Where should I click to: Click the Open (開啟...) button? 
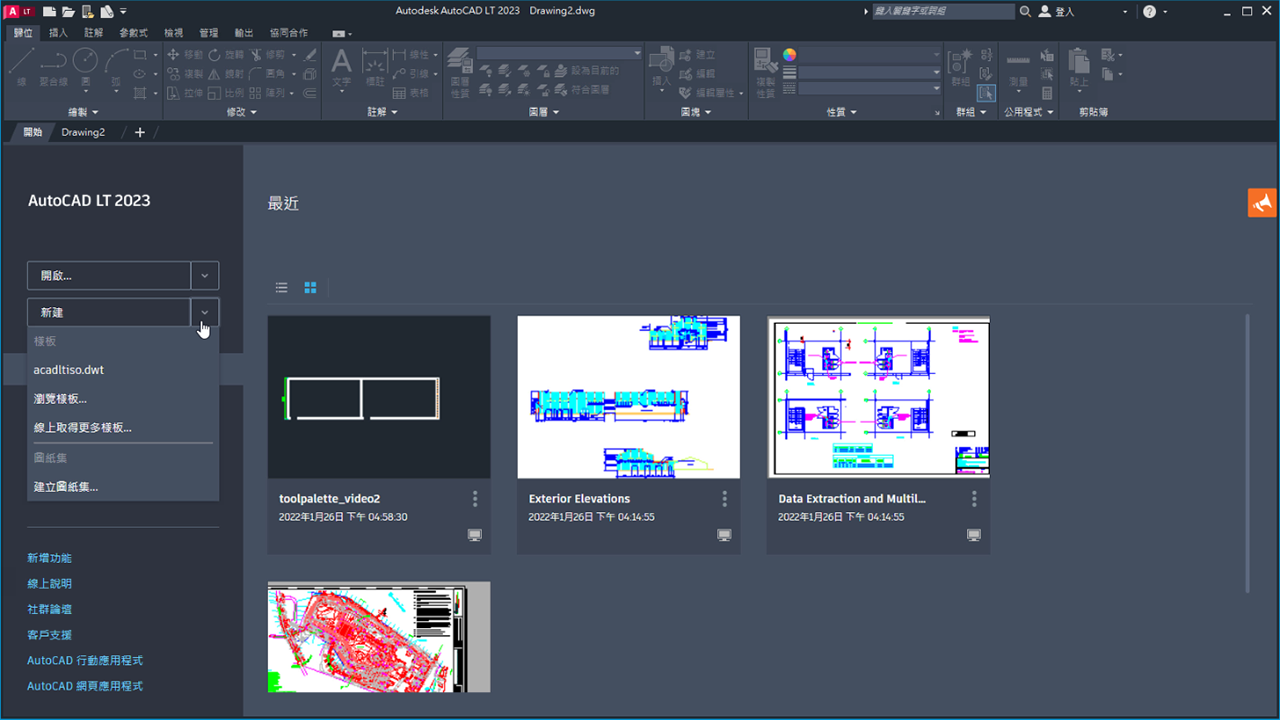[x=109, y=276]
